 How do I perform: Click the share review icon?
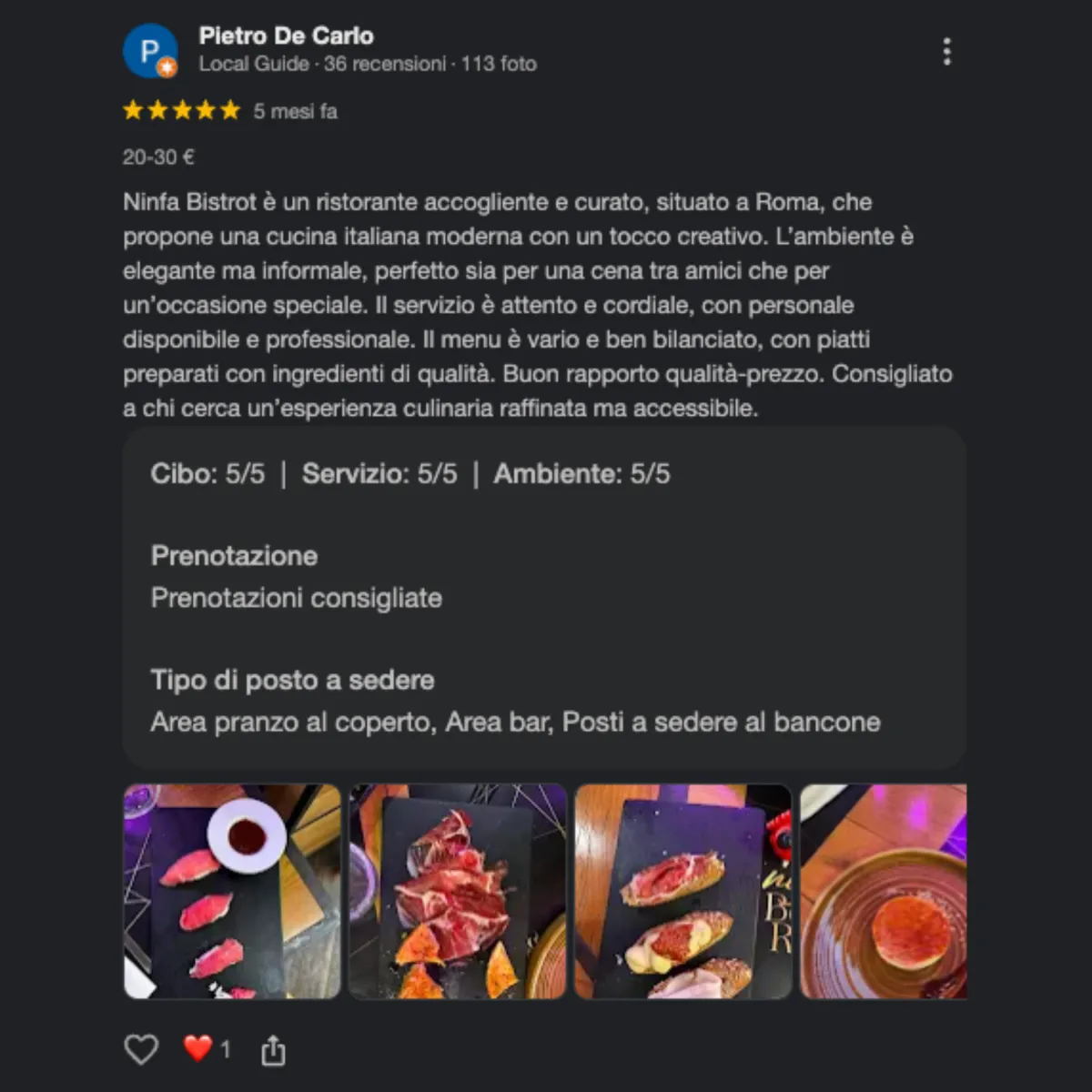(273, 1050)
